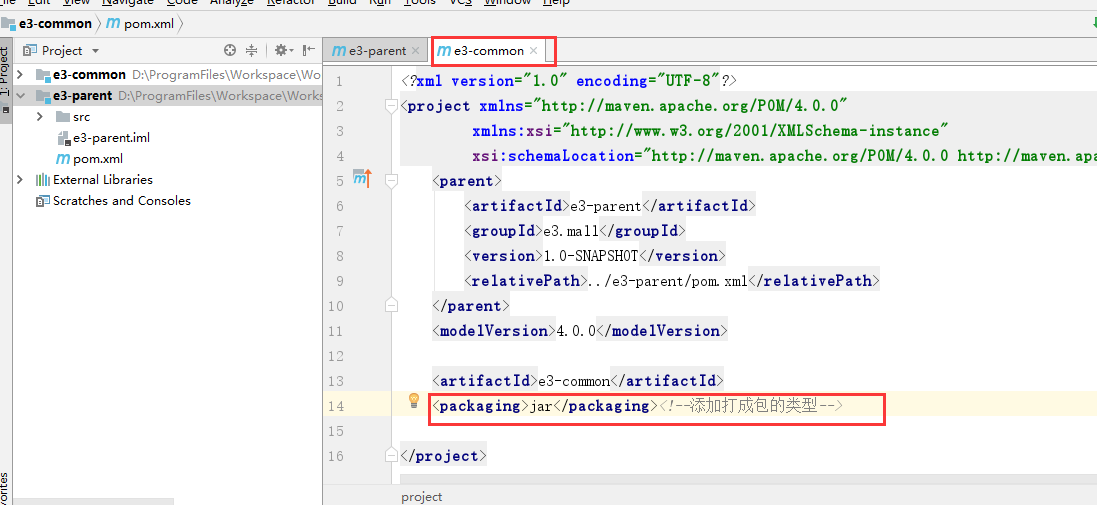1097x505 pixels.
Task: Click the locate/scroll from source icon
Action: (x=230, y=50)
